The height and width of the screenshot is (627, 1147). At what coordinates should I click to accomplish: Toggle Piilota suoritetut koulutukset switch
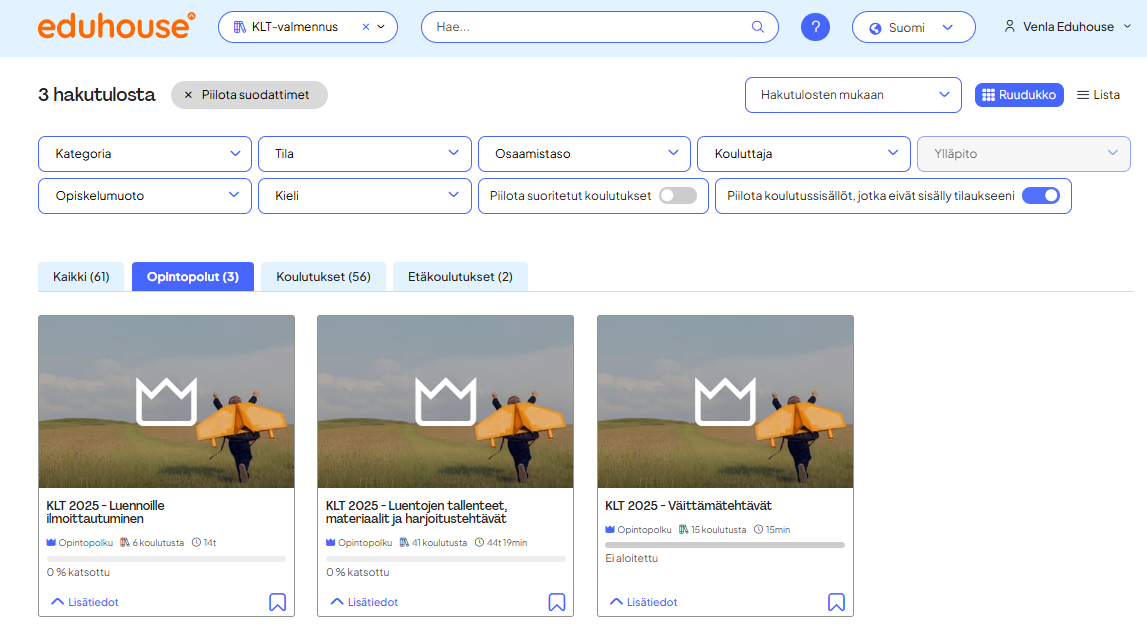point(678,196)
